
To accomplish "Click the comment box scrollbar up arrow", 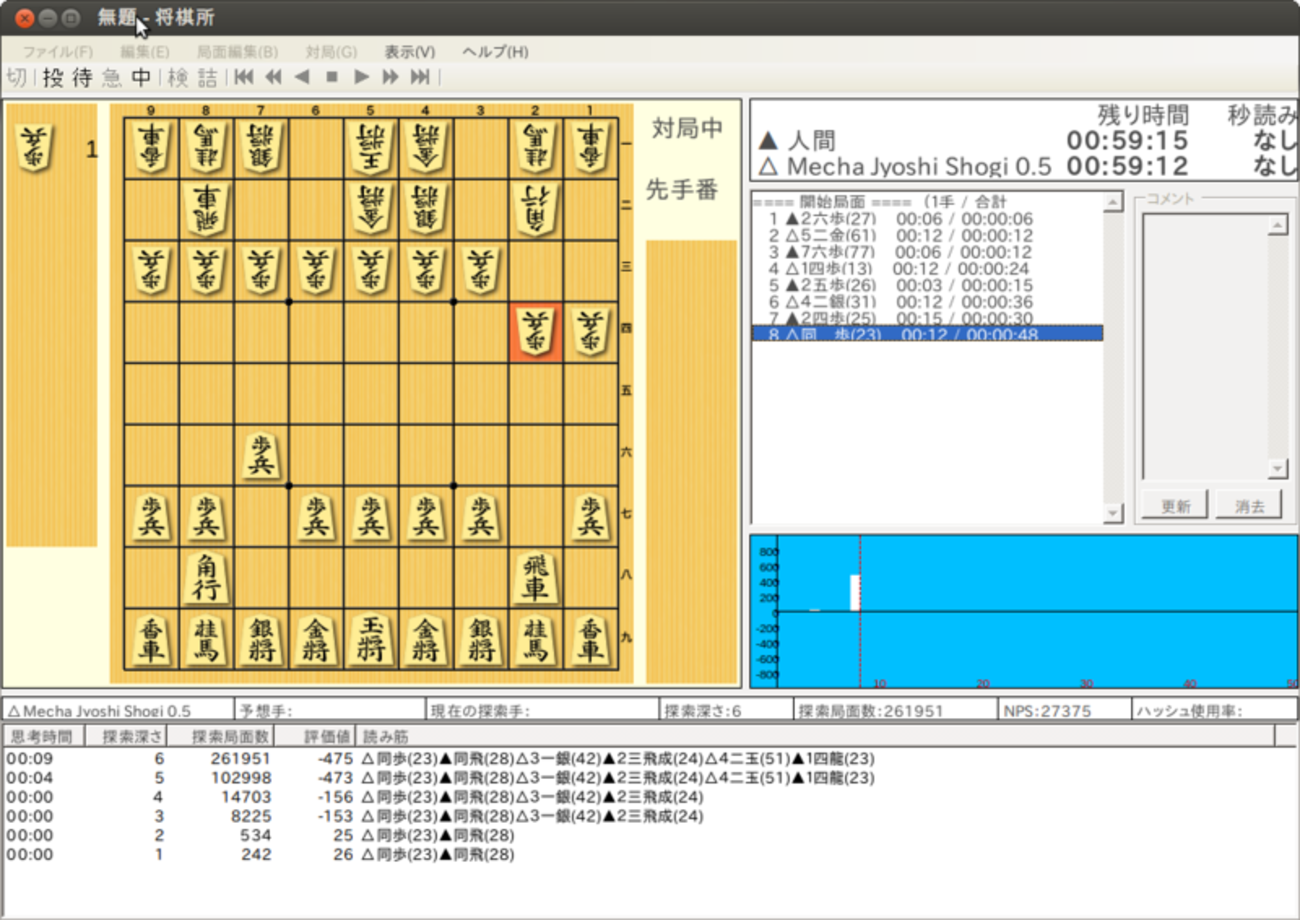I will pos(1278,226).
